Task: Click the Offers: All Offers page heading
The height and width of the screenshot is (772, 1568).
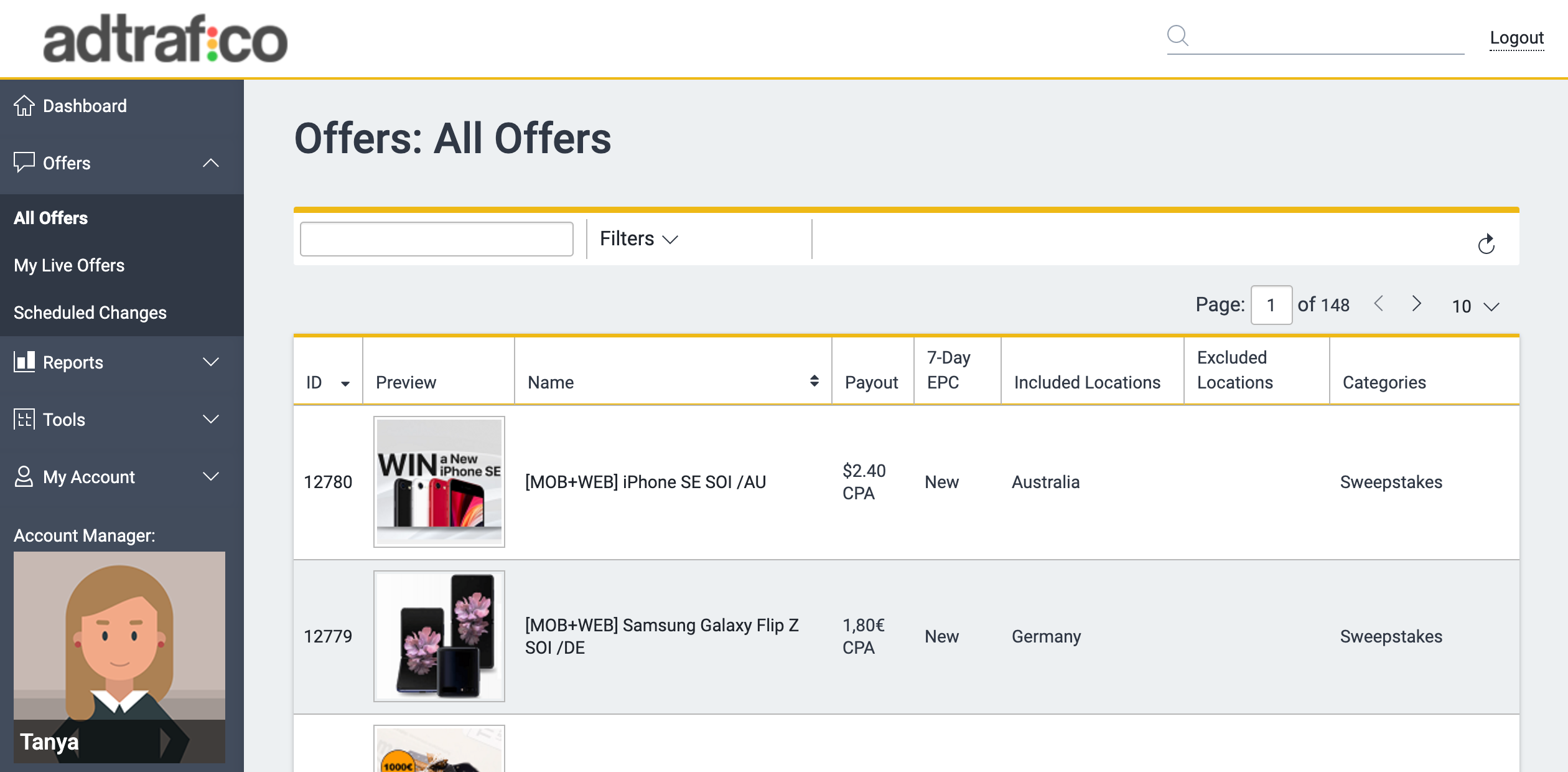Action: [452, 138]
